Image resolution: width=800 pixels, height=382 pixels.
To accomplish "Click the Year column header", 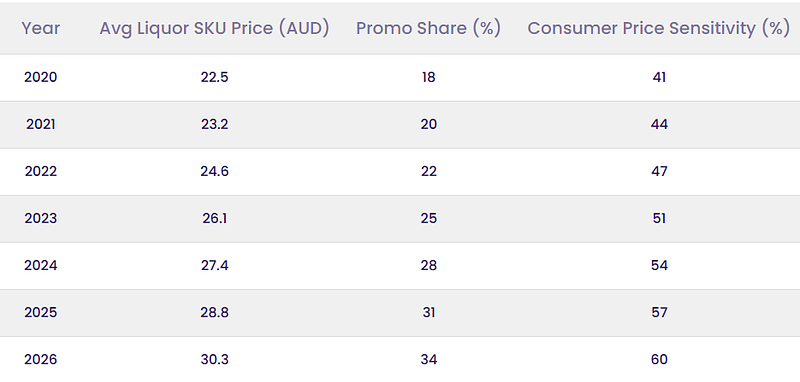I will pos(41,29).
